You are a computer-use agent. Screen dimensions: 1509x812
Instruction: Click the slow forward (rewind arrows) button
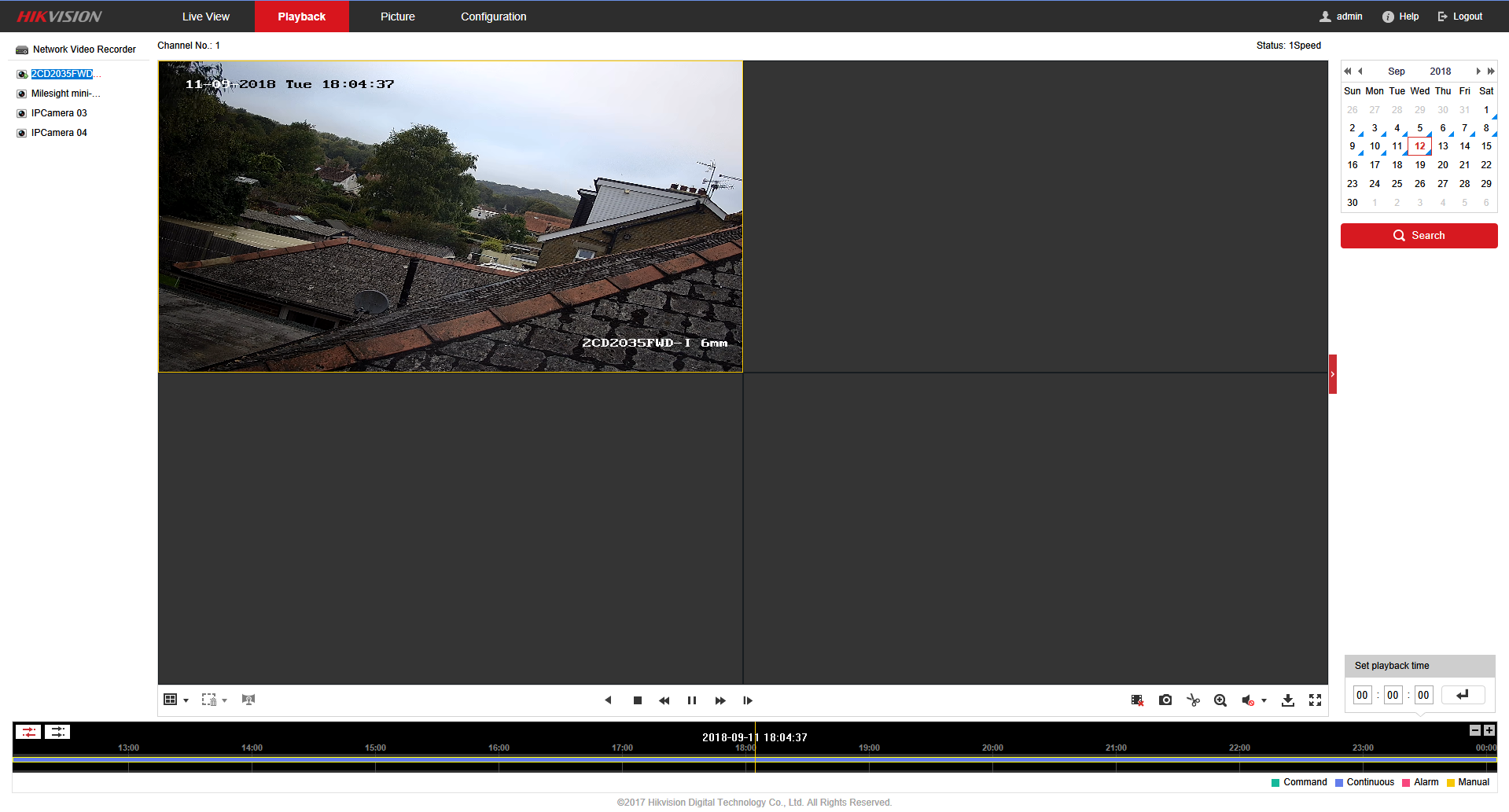click(664, 700)
